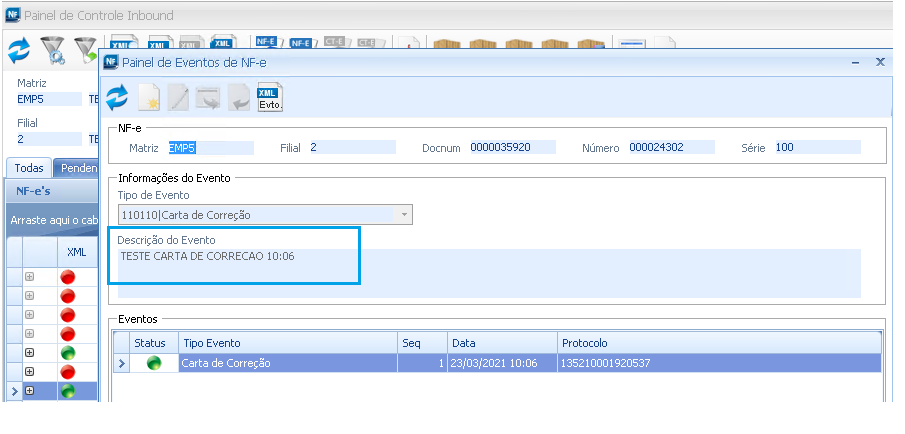
Task: Click the Matriz EMP5 field in Inbound panel
Action: click(49, 99)
